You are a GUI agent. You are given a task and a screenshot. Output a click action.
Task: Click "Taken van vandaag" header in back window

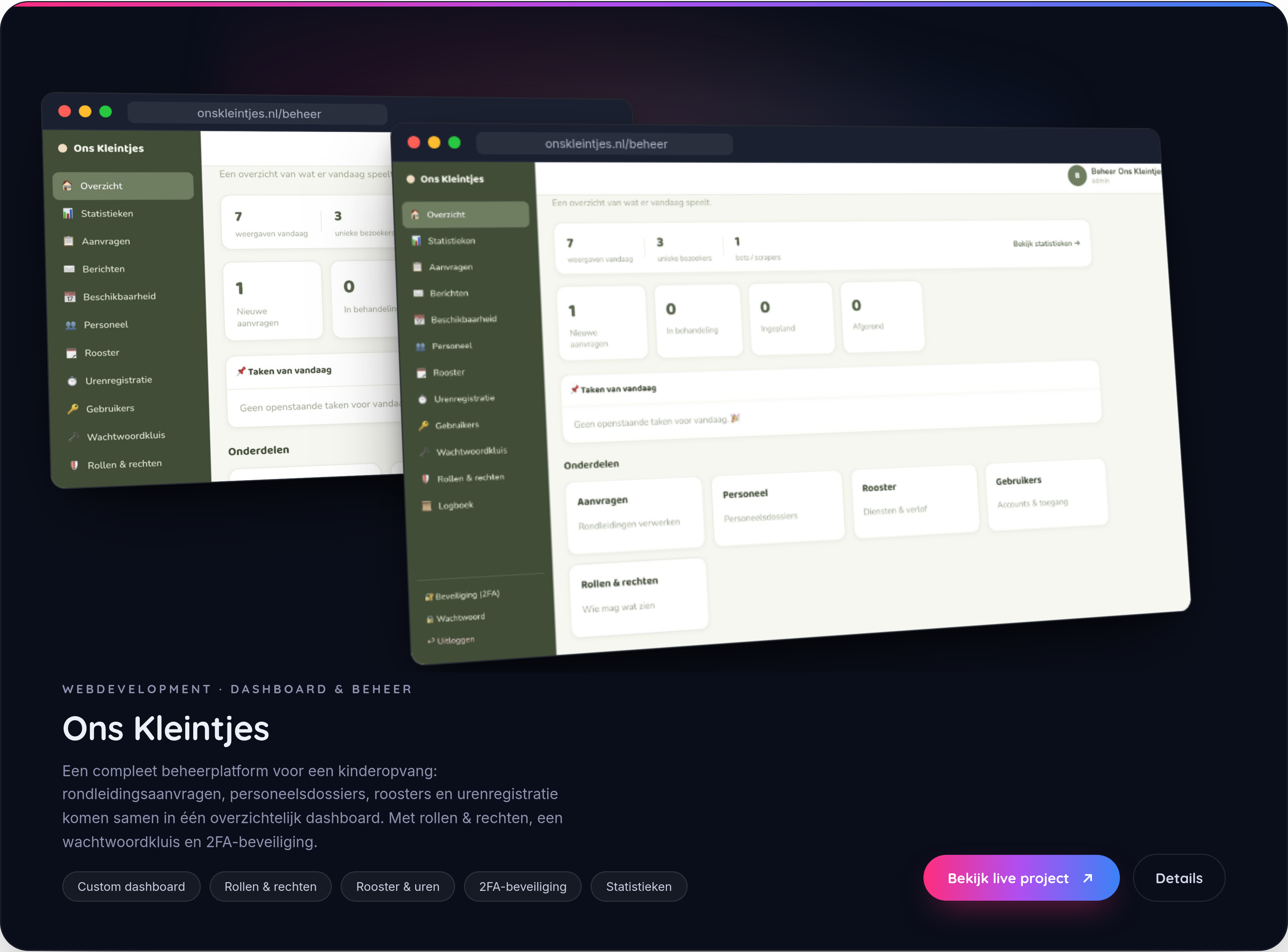point(284,370)
